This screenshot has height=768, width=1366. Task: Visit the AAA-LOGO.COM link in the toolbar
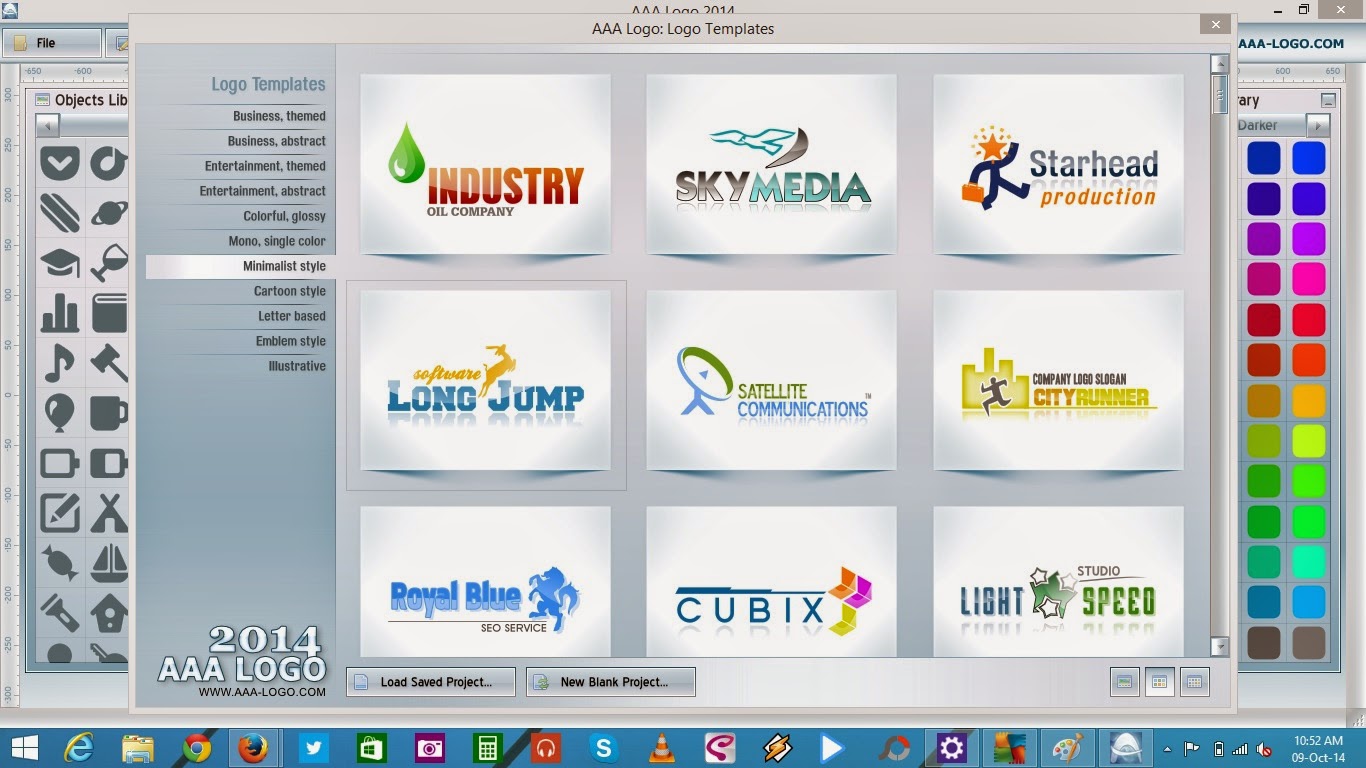(x=1291, y=43)
